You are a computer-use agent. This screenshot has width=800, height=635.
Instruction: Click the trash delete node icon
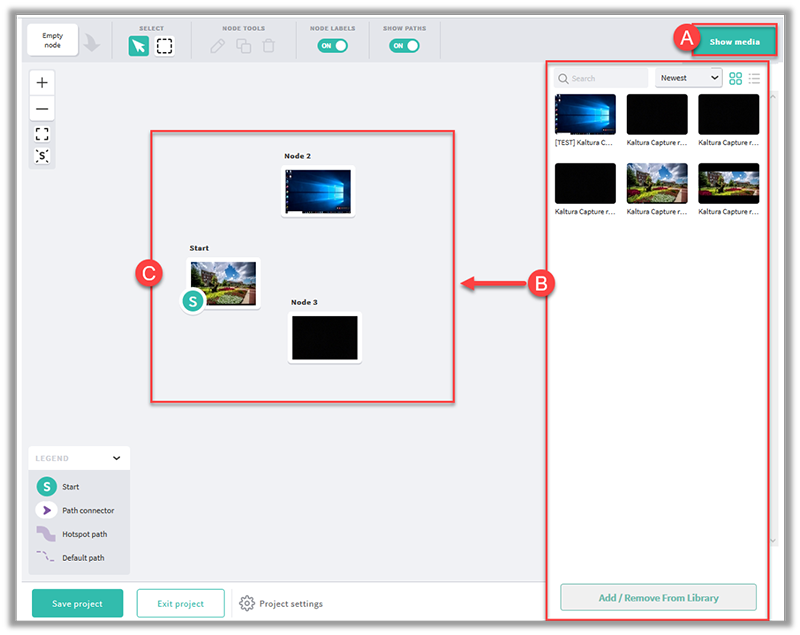click(268, 46)
